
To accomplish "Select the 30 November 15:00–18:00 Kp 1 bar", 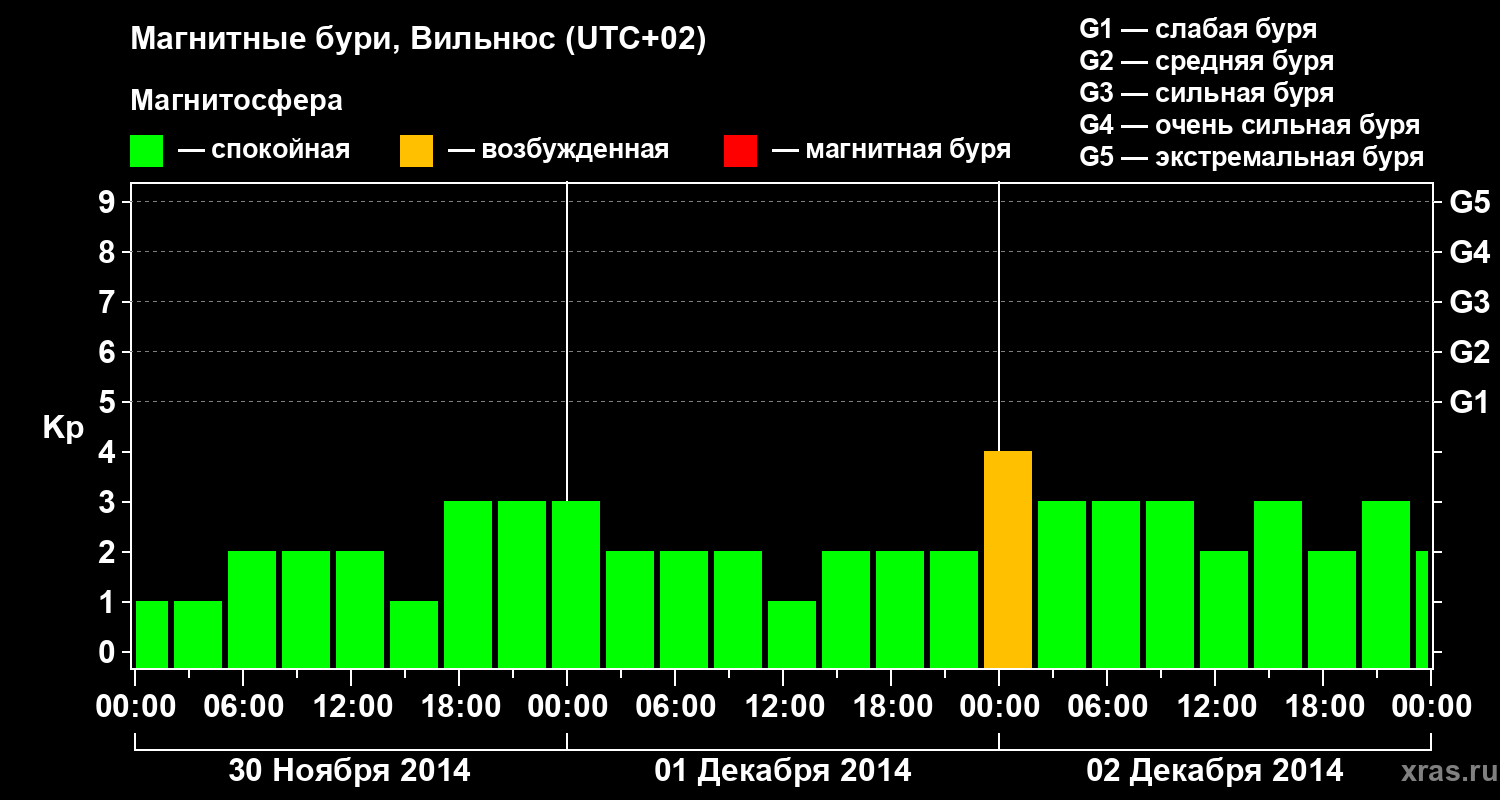I will coord(414,635).
